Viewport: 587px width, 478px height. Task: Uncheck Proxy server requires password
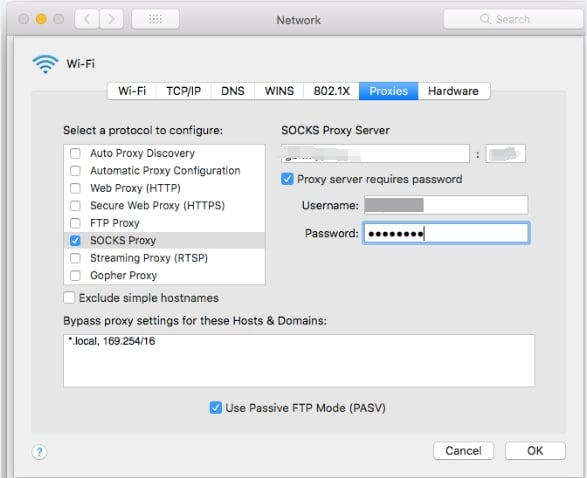tap(287, 179)
